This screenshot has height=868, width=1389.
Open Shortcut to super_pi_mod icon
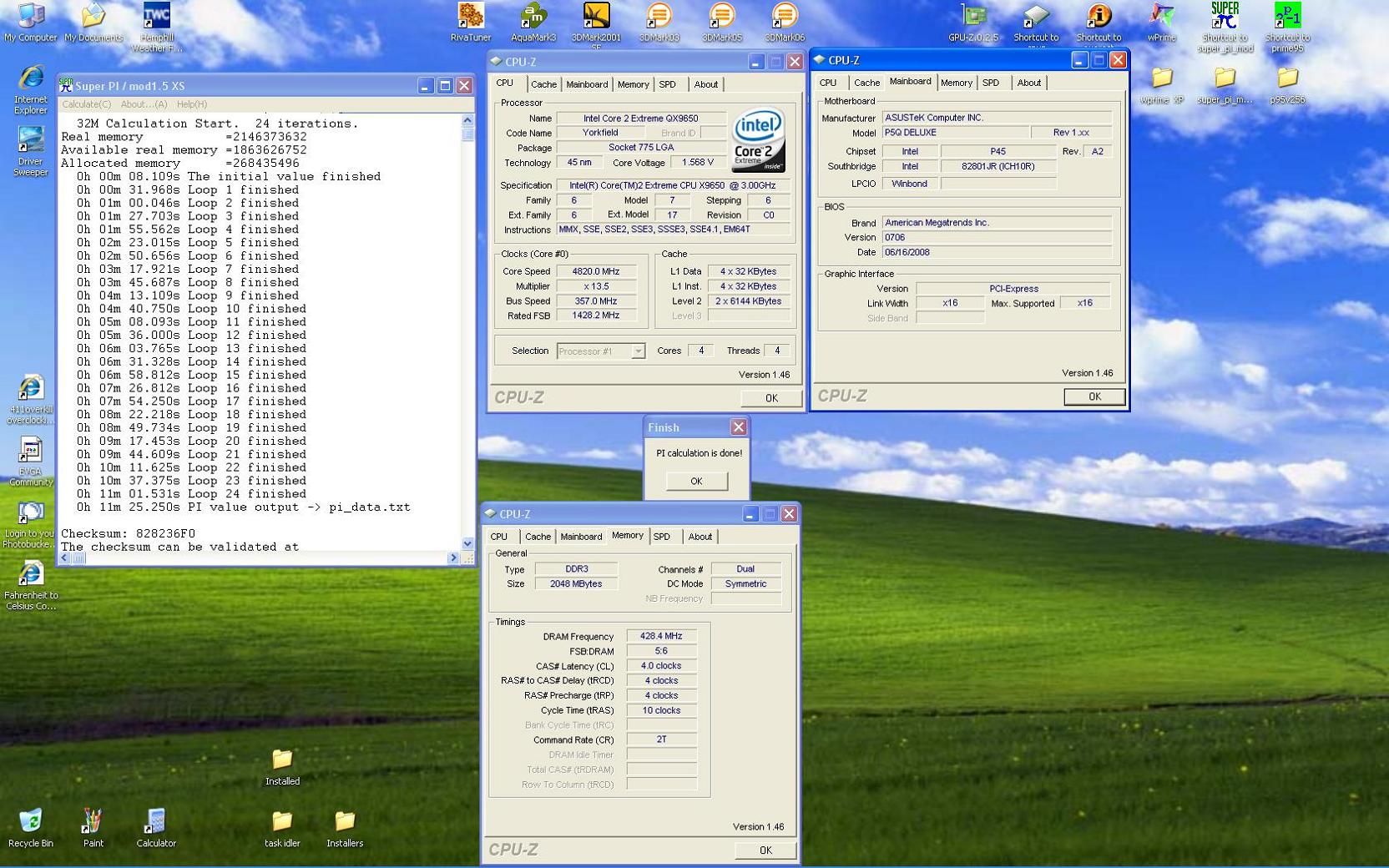click(1225, 27)
